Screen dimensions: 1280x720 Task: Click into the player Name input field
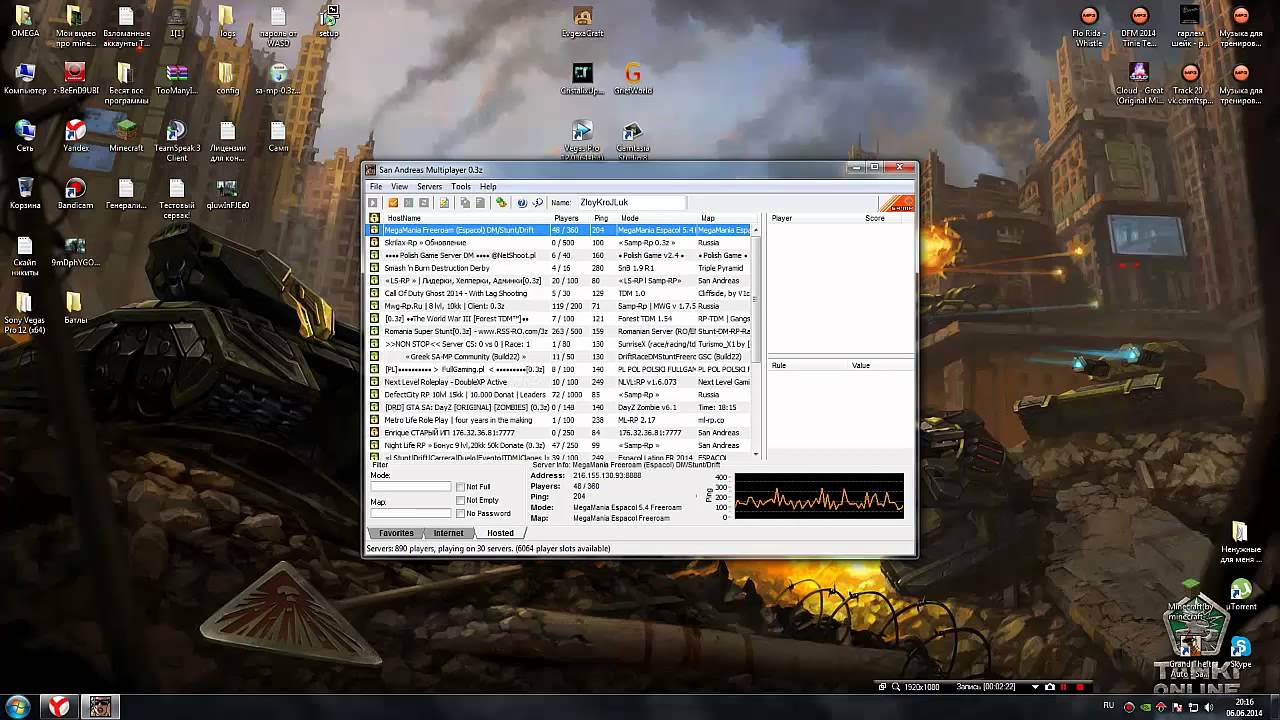[631, 203]
